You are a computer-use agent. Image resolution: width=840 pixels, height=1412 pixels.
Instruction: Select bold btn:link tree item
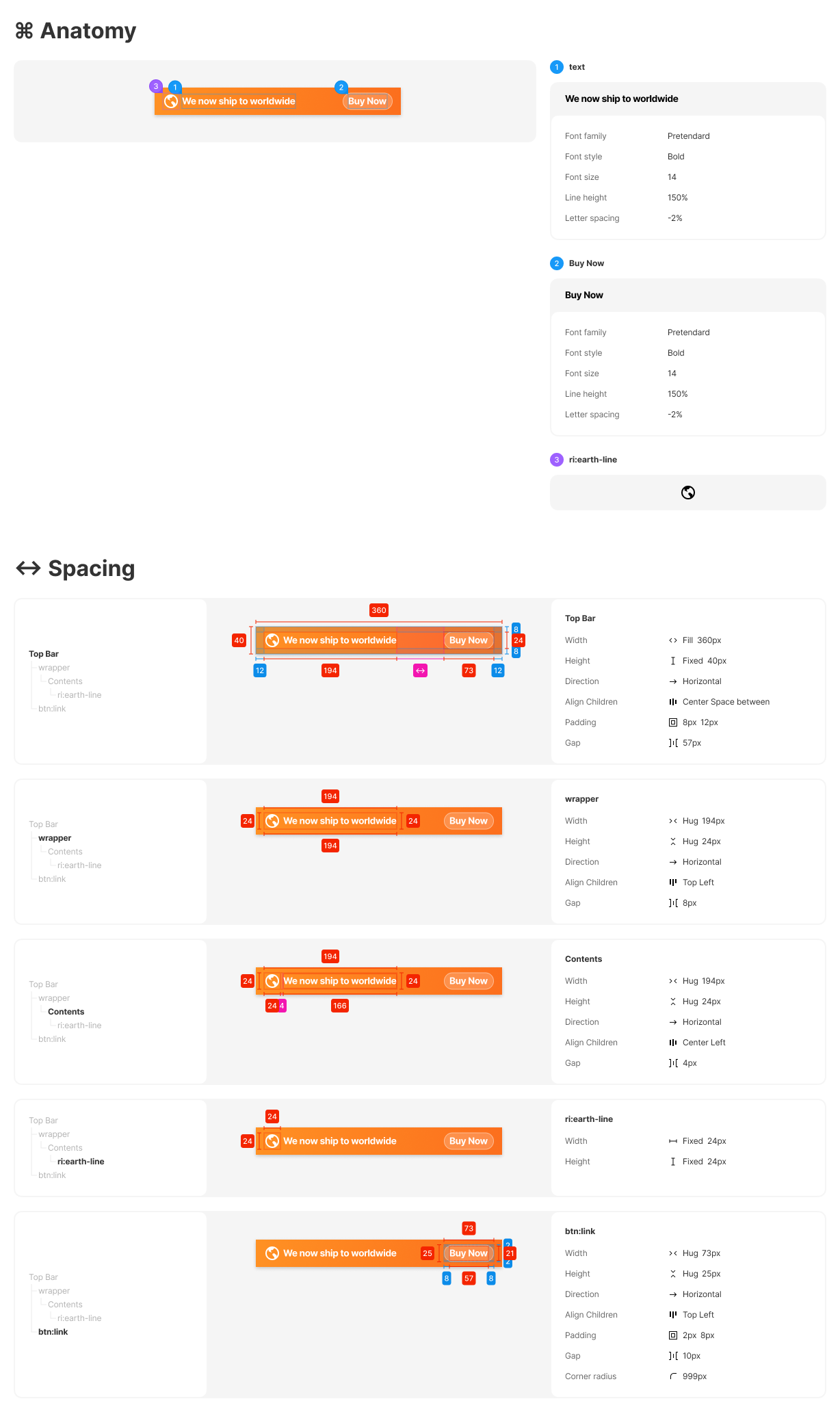coord(53,1332)
